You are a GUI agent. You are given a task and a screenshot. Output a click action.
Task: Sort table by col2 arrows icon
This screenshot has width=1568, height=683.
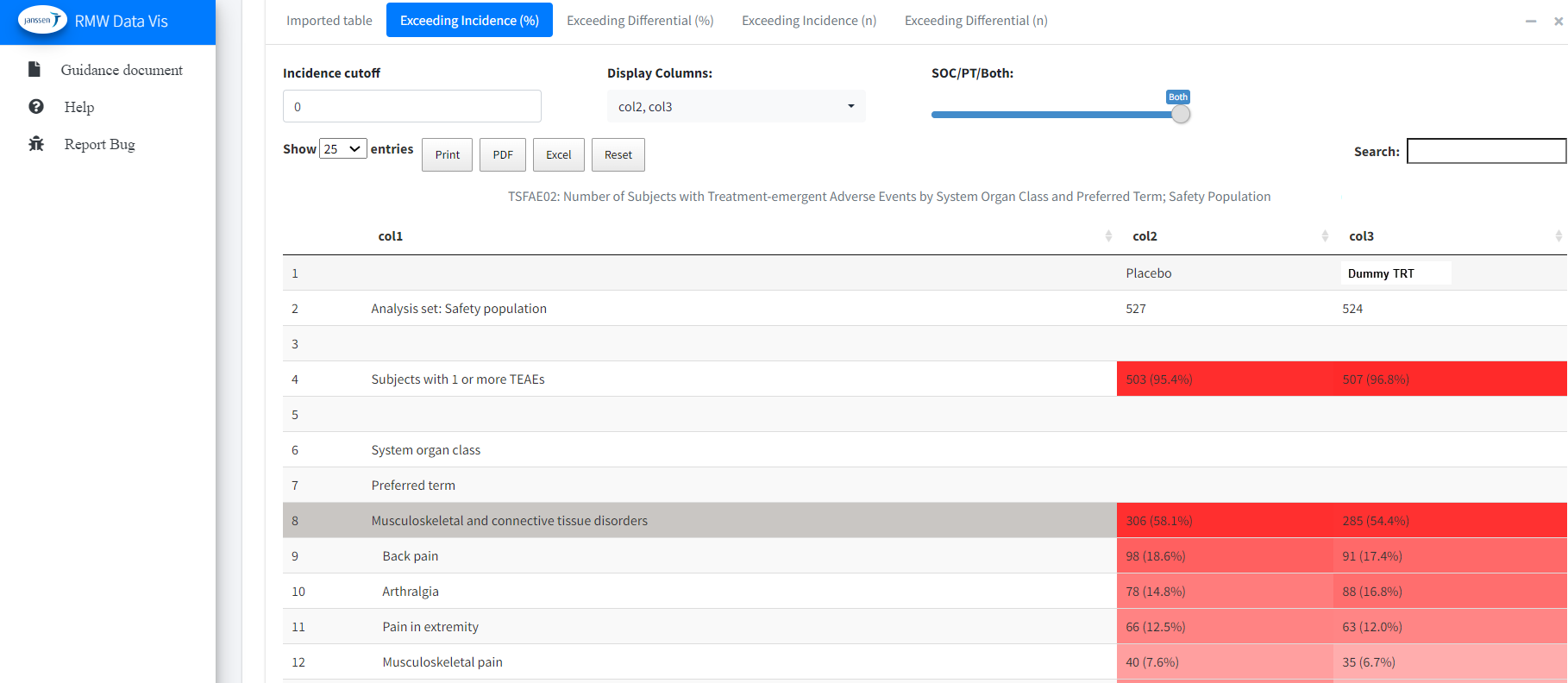click(x=1325, y=236)
